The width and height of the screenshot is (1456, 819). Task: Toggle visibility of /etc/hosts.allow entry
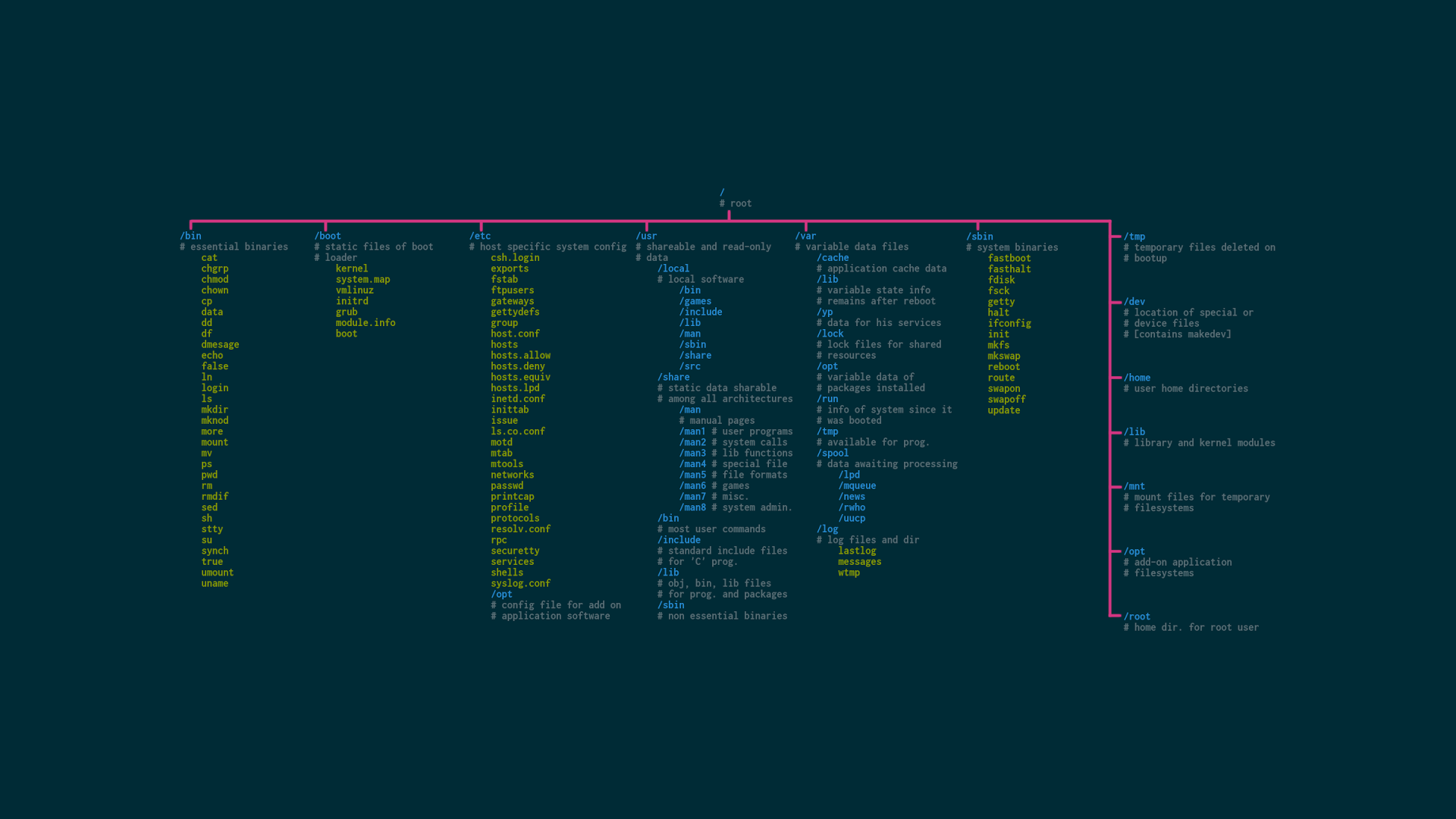(x=519, y=356)
